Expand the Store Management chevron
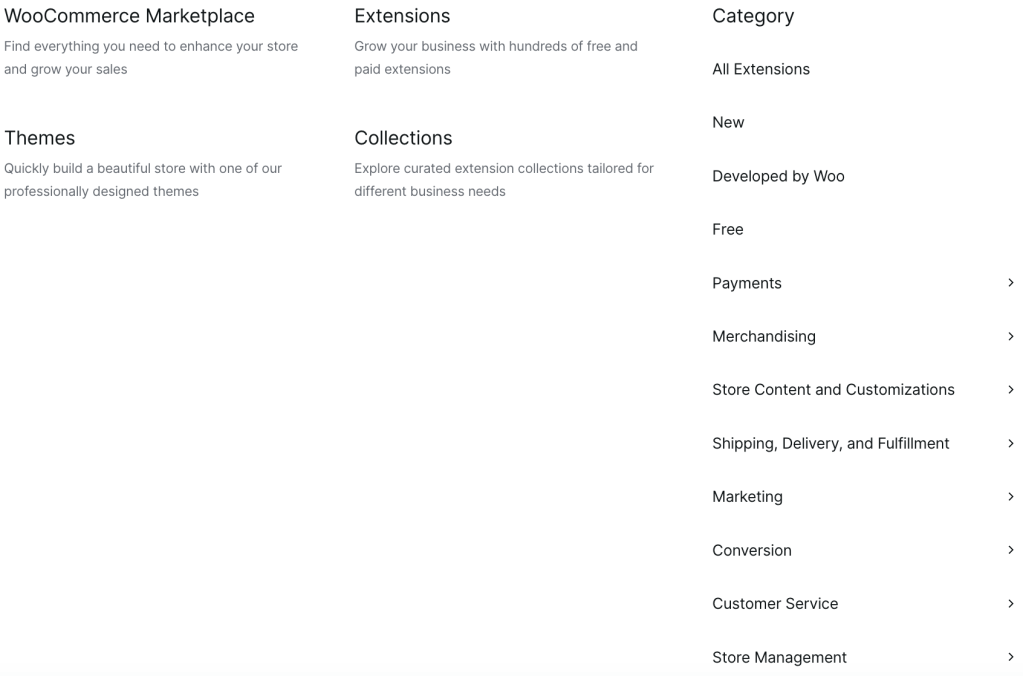 (x=1011, y=657)
